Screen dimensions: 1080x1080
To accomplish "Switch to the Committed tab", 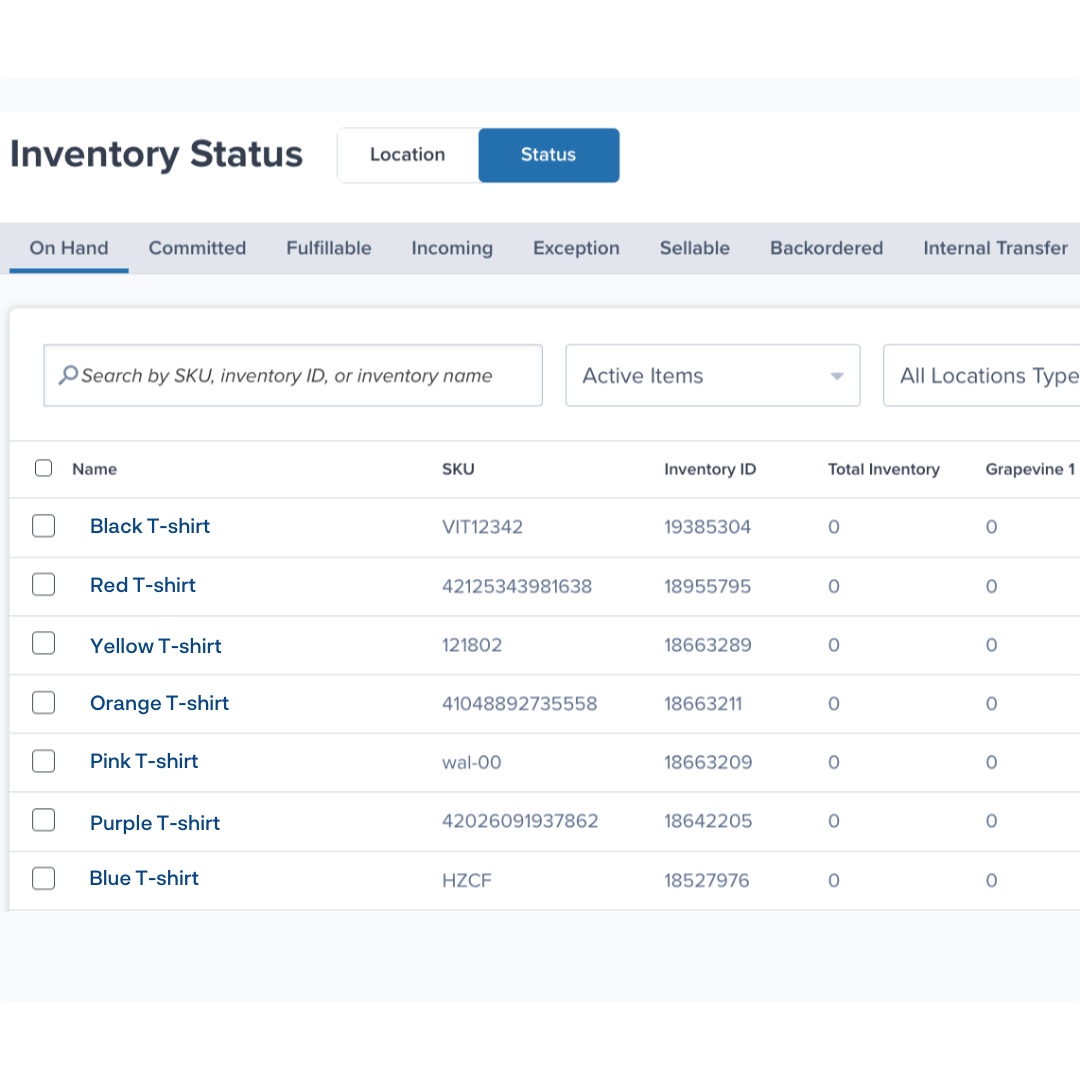I will 197,248.
